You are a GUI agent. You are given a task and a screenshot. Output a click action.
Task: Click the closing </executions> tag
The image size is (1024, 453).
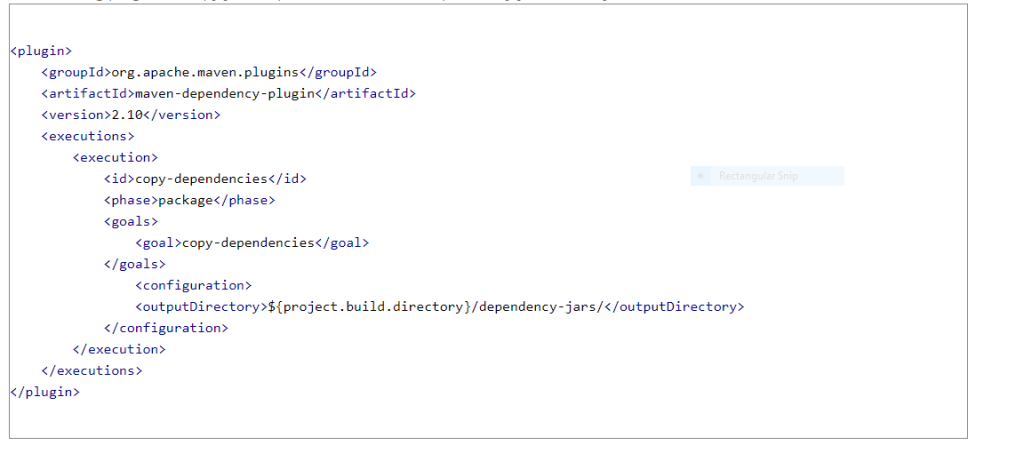click(x=92, y=370)
